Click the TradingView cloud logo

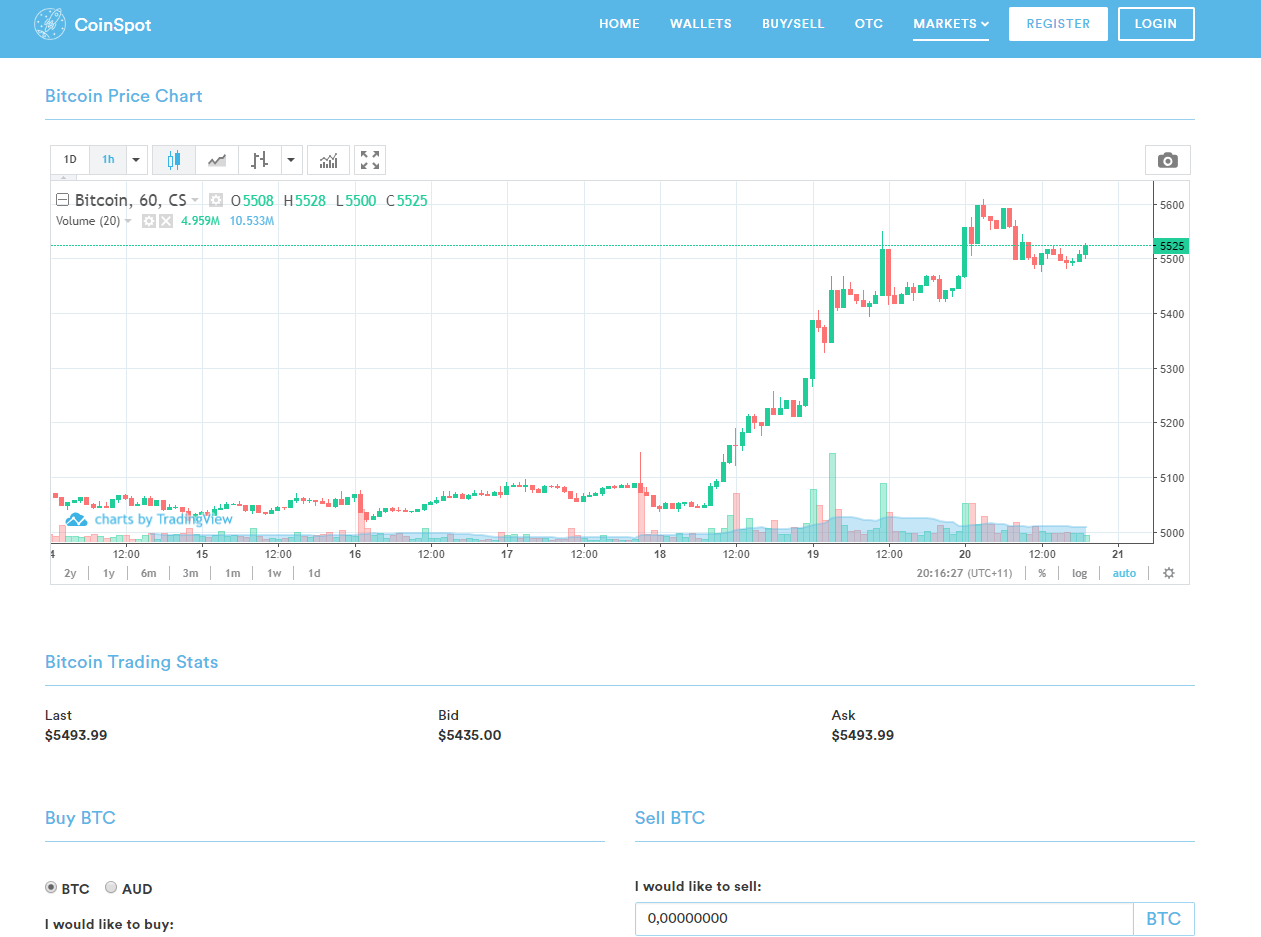click(x=77, y=519)
